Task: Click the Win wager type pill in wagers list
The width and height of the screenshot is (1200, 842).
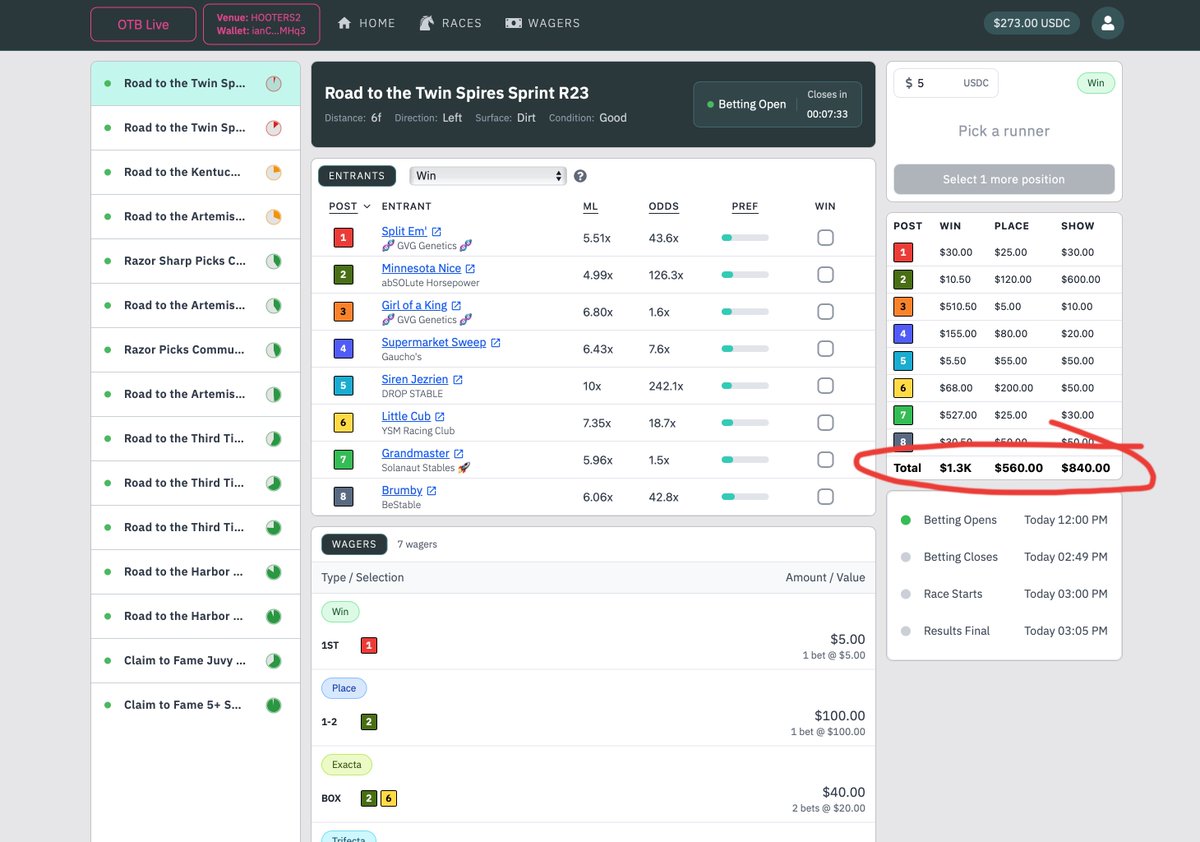Action: [x=340, y=612]
